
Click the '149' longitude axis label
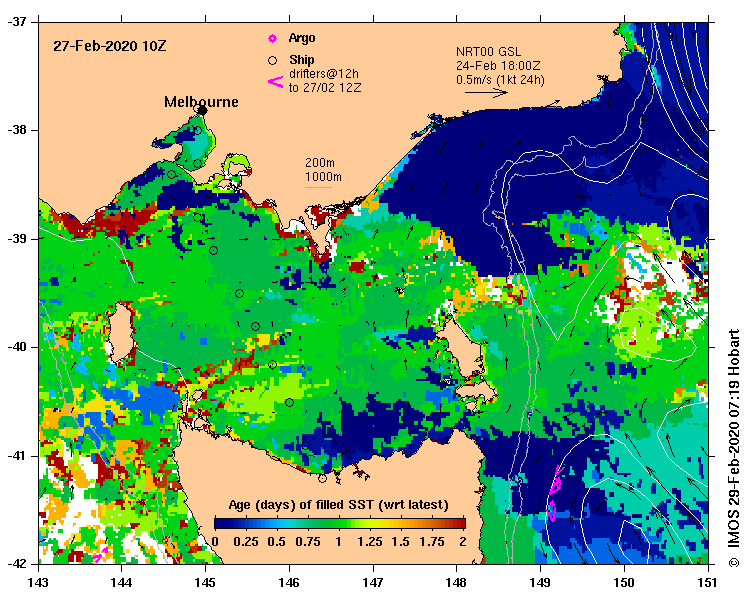tap(540, 582)
